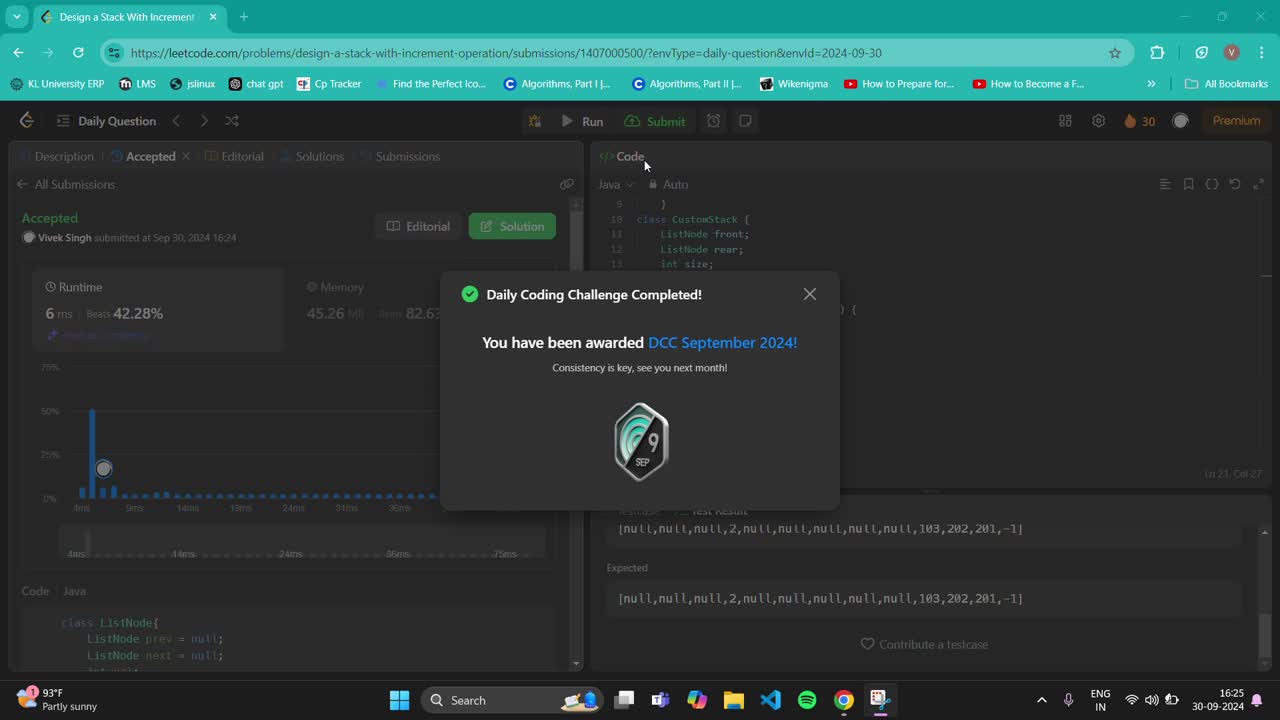Click the Runtime stats card
This screenshot has width=1280, height=720.
158,309
